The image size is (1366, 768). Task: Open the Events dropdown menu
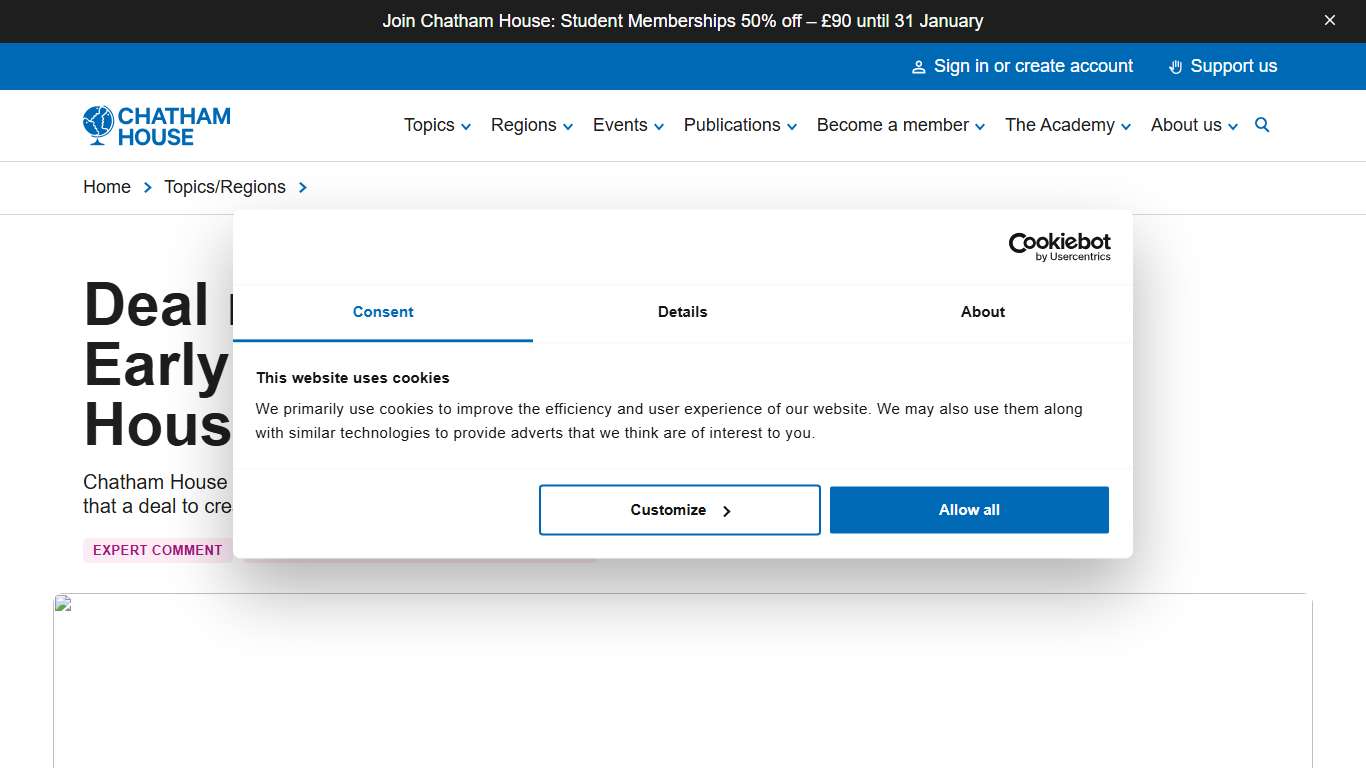627,125
